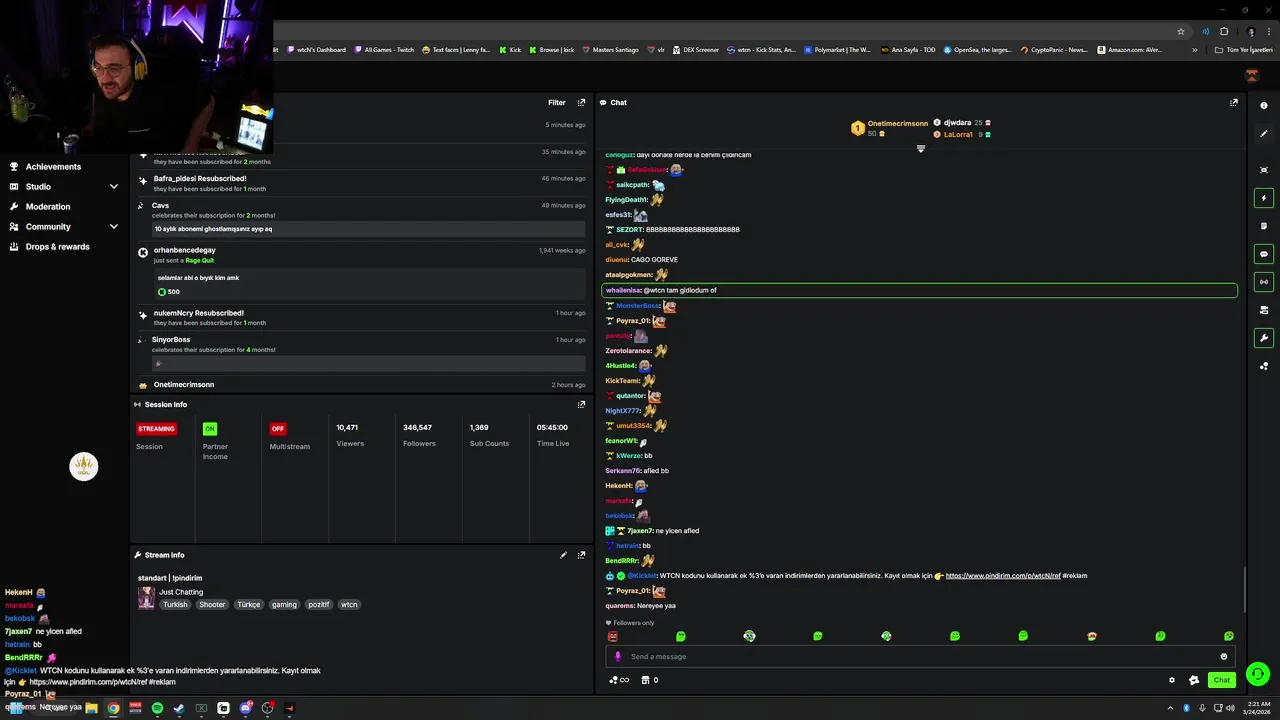This screenshot has height=720, width=1280.
Task: Toggle the chat bubble widget in sidebar
Action: 1264,254
